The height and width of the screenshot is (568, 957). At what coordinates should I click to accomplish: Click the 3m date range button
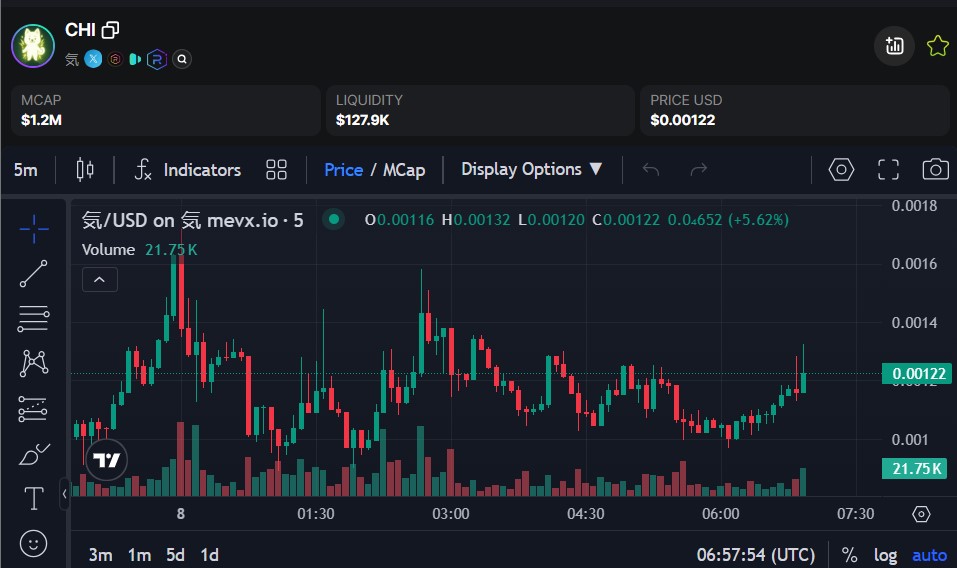click(100, 555)
